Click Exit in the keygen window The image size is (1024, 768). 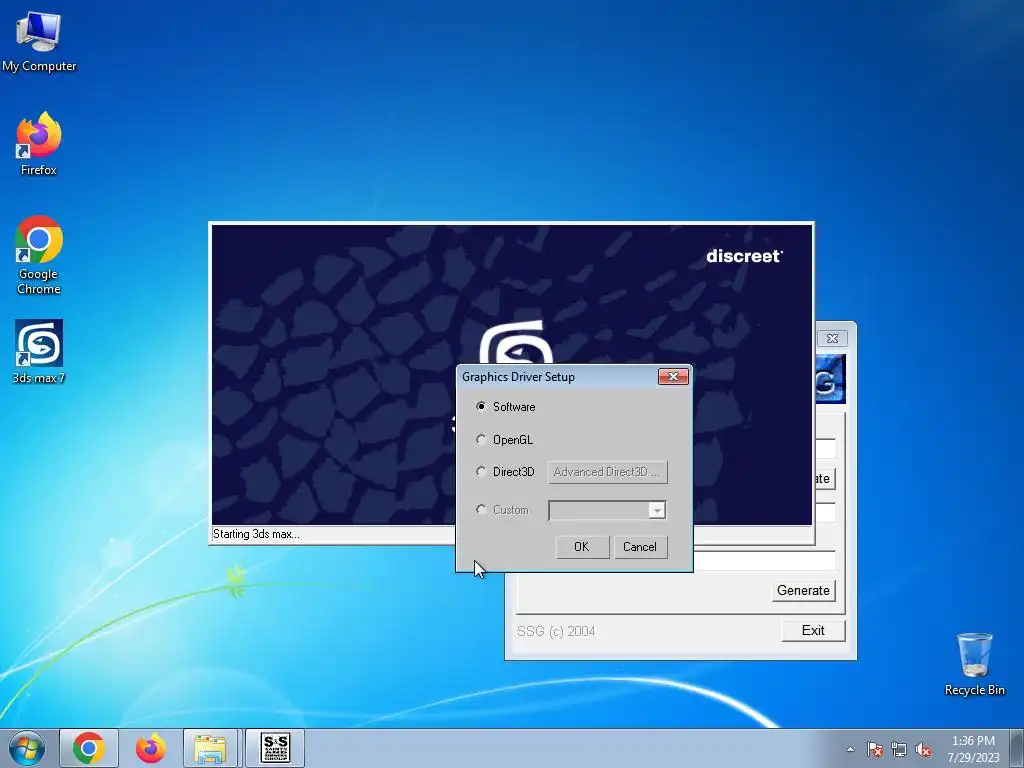[x=813, y=630]
